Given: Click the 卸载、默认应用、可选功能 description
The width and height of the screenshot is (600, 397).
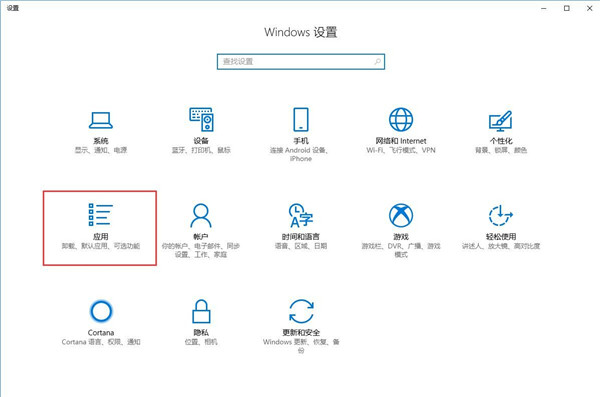Looking at the screenshot, I should 101,246.
